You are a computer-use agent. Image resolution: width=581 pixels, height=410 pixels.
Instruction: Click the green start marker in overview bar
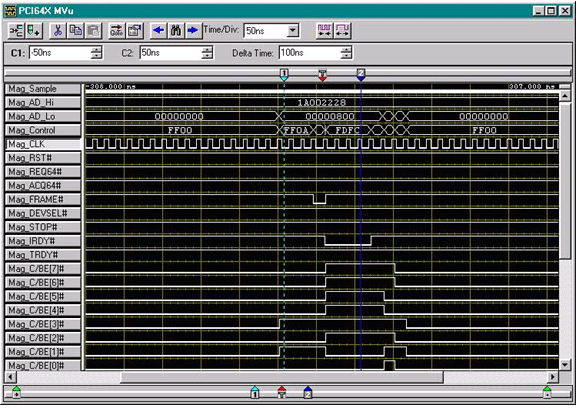[x=16, y=392]
